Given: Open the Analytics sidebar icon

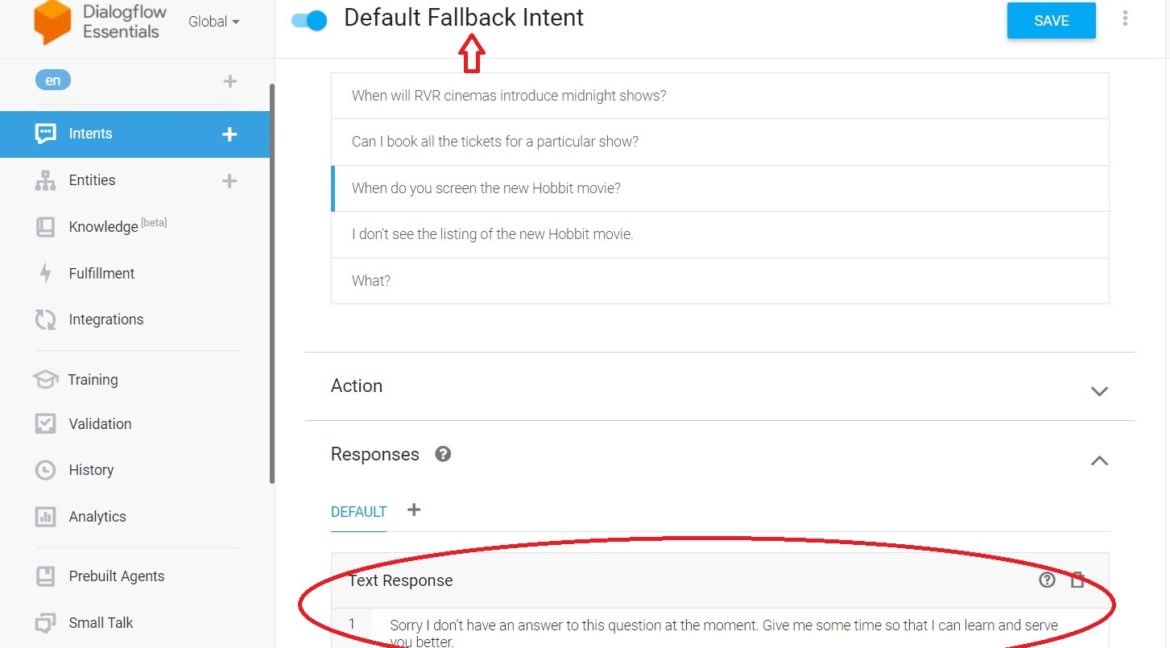Looking at the screenshot, I should [45, 516].
